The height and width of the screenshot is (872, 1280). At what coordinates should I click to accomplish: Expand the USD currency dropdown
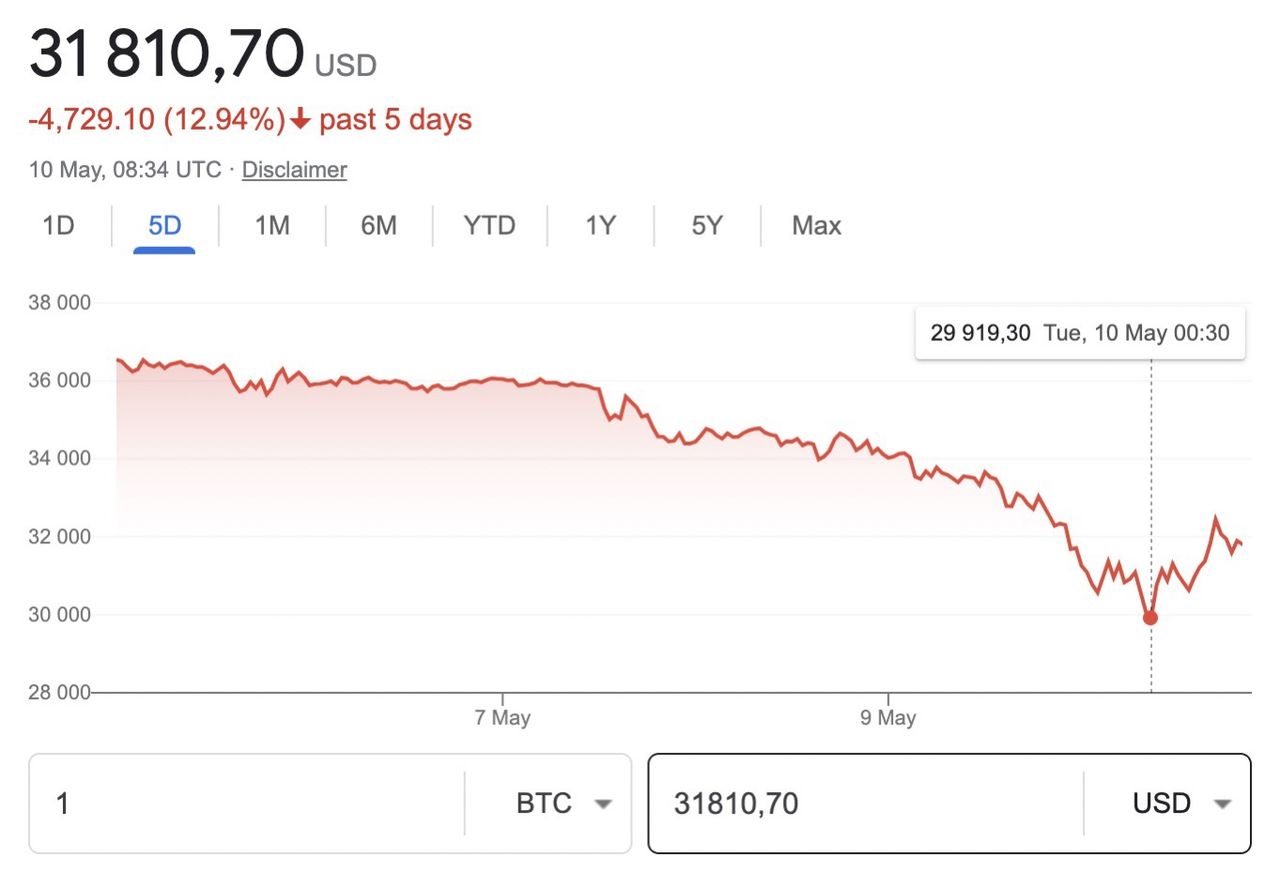(1180, 803)
